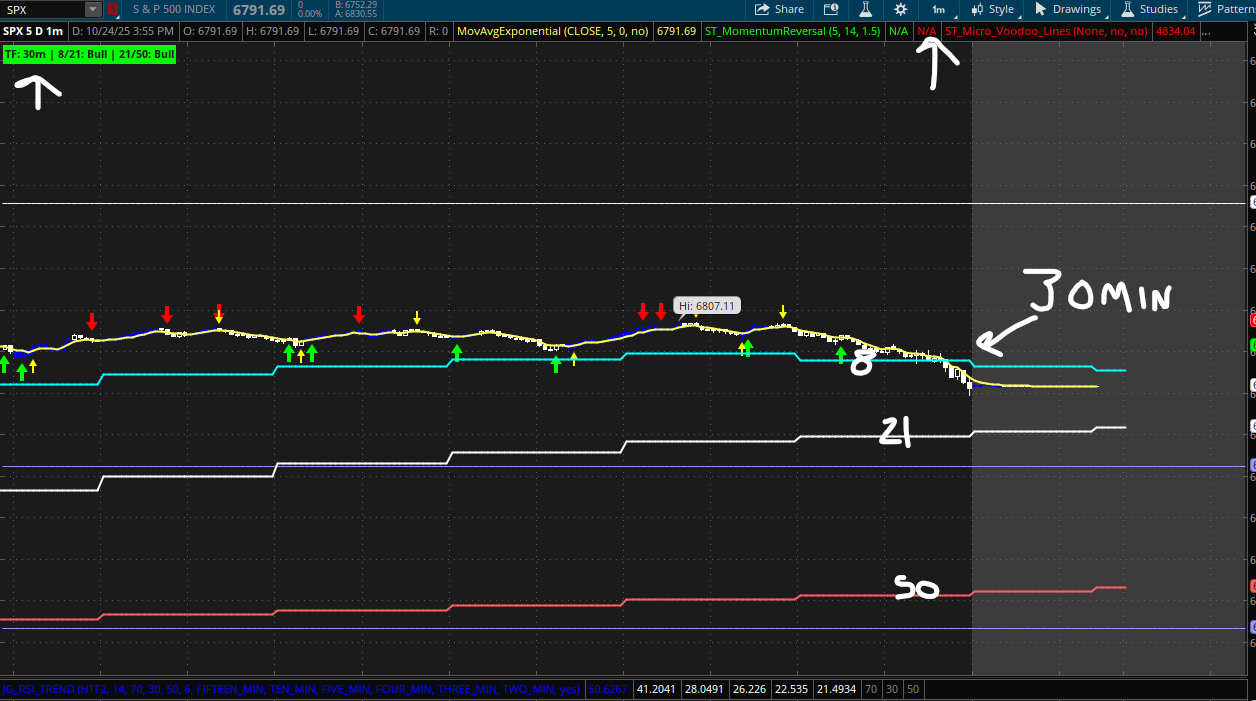Click the ST_Micro_Voodoo_Lines study label
Screen dimensions: 1256x701
(x=1046, y=31)
